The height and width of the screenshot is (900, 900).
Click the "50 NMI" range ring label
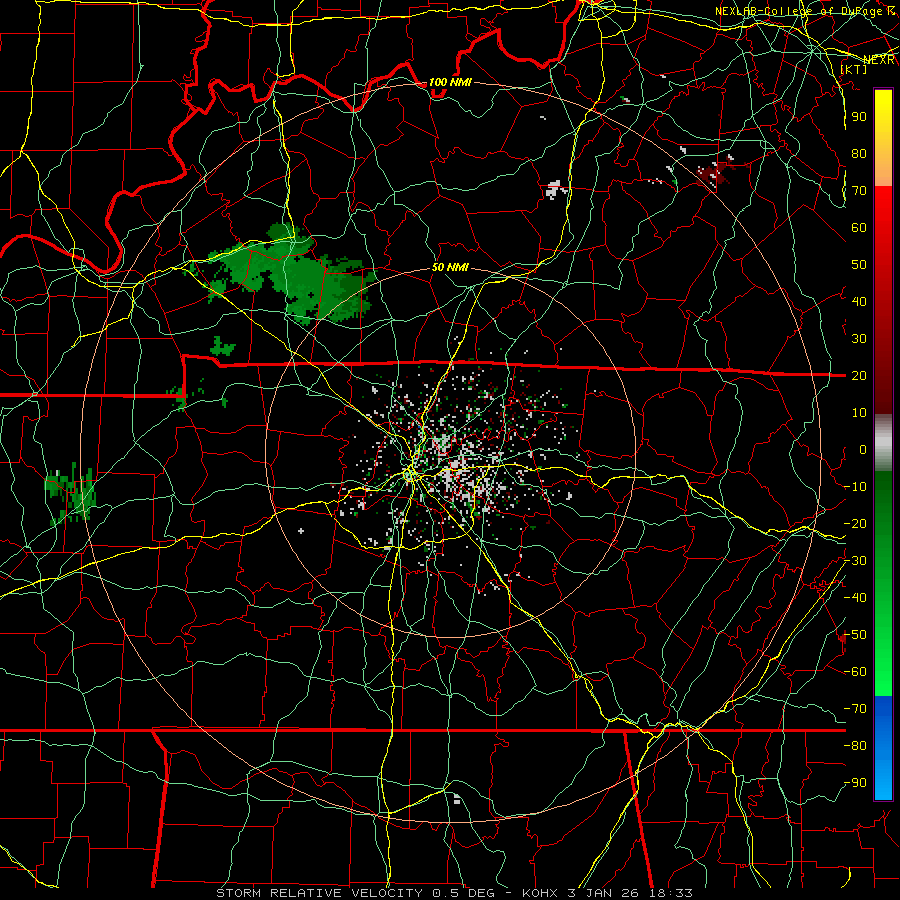pyautogui.click(x=449, y=267)
